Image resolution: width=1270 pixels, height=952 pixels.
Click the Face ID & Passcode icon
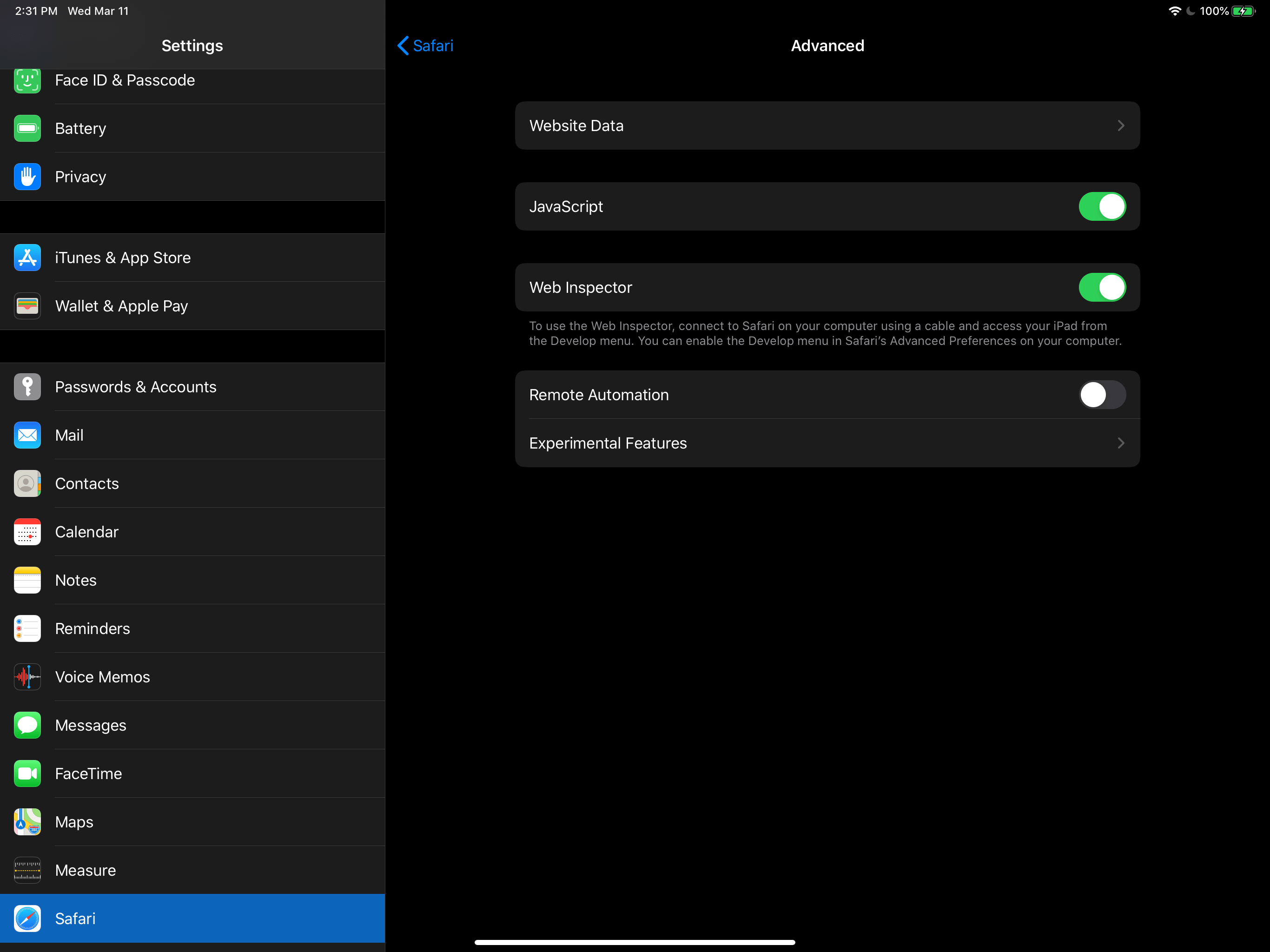(x=27, y=80)
